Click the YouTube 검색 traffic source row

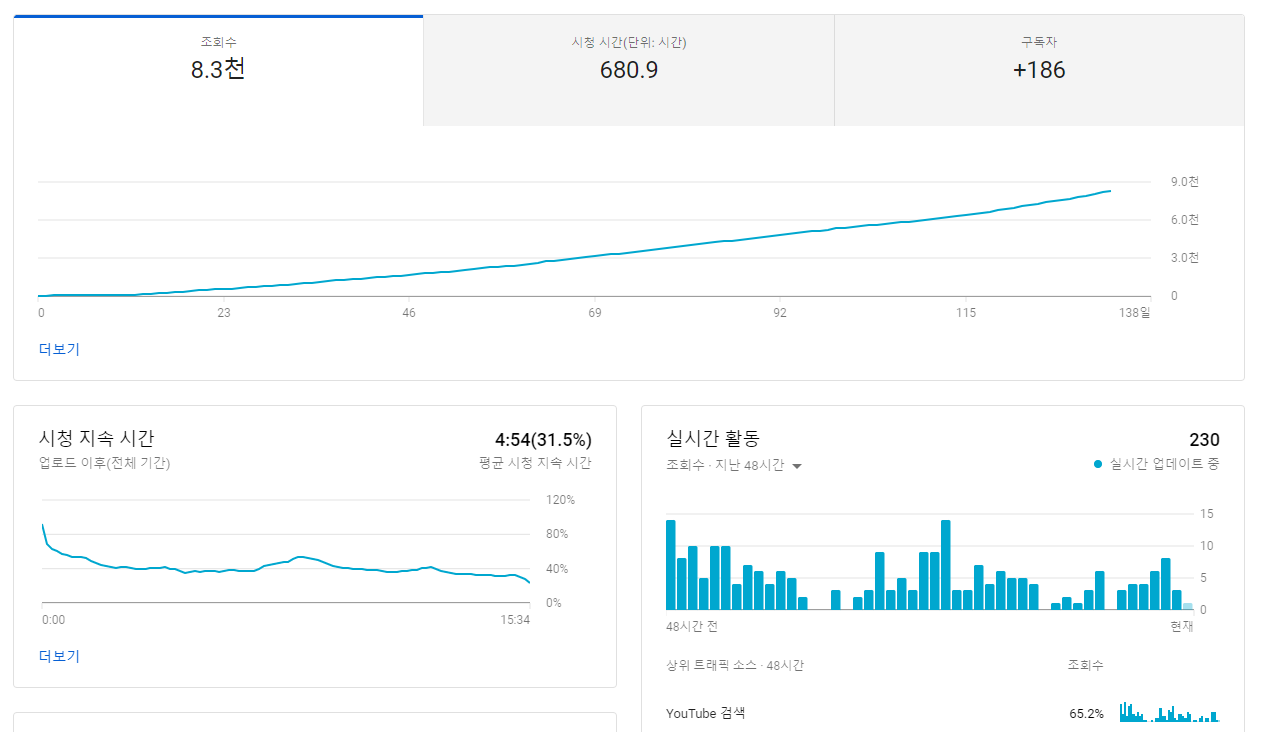[x=942, y=713]
